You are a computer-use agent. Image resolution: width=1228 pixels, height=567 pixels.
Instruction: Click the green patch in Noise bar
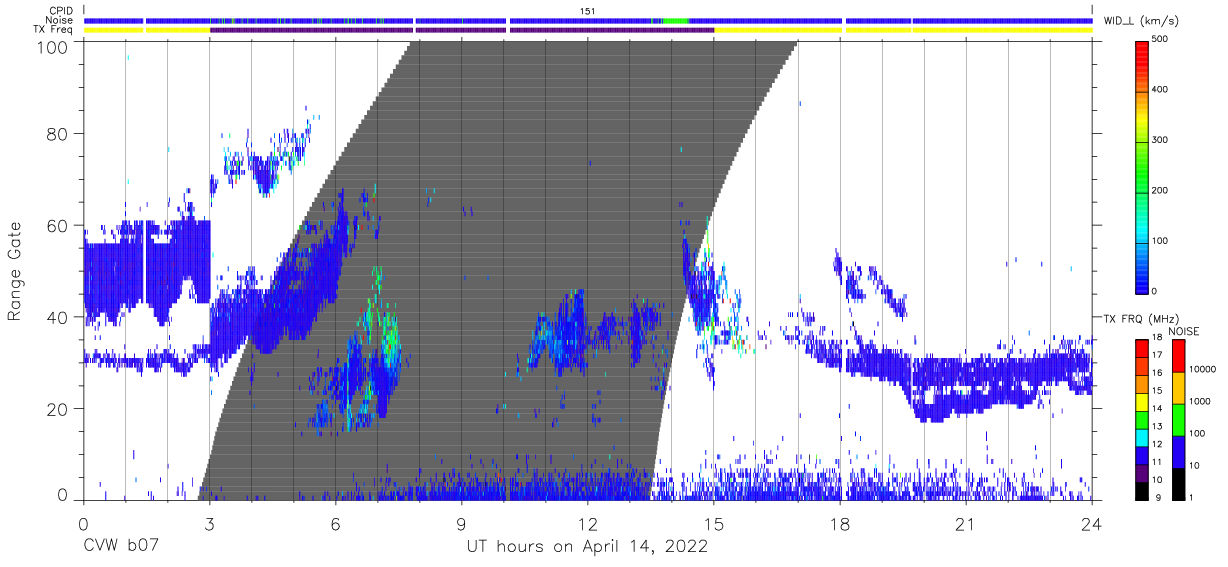676,20
